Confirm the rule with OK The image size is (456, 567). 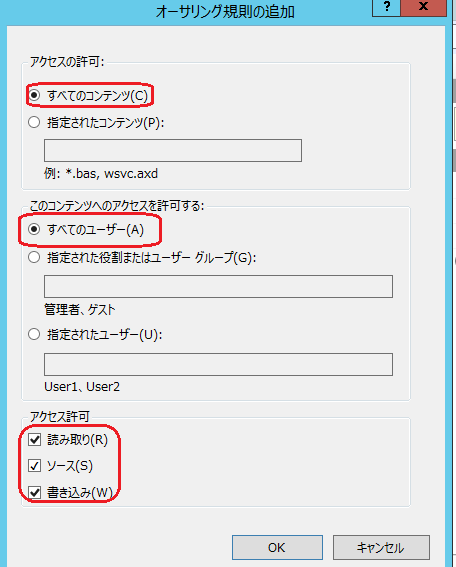click(277, 547)
